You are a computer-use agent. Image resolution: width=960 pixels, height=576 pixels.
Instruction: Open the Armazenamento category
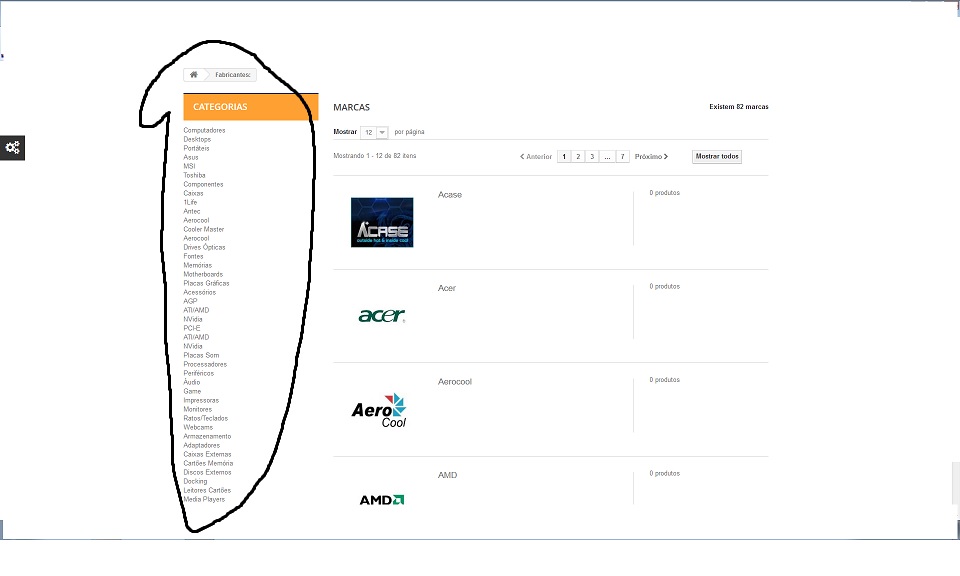coord(208,436)
